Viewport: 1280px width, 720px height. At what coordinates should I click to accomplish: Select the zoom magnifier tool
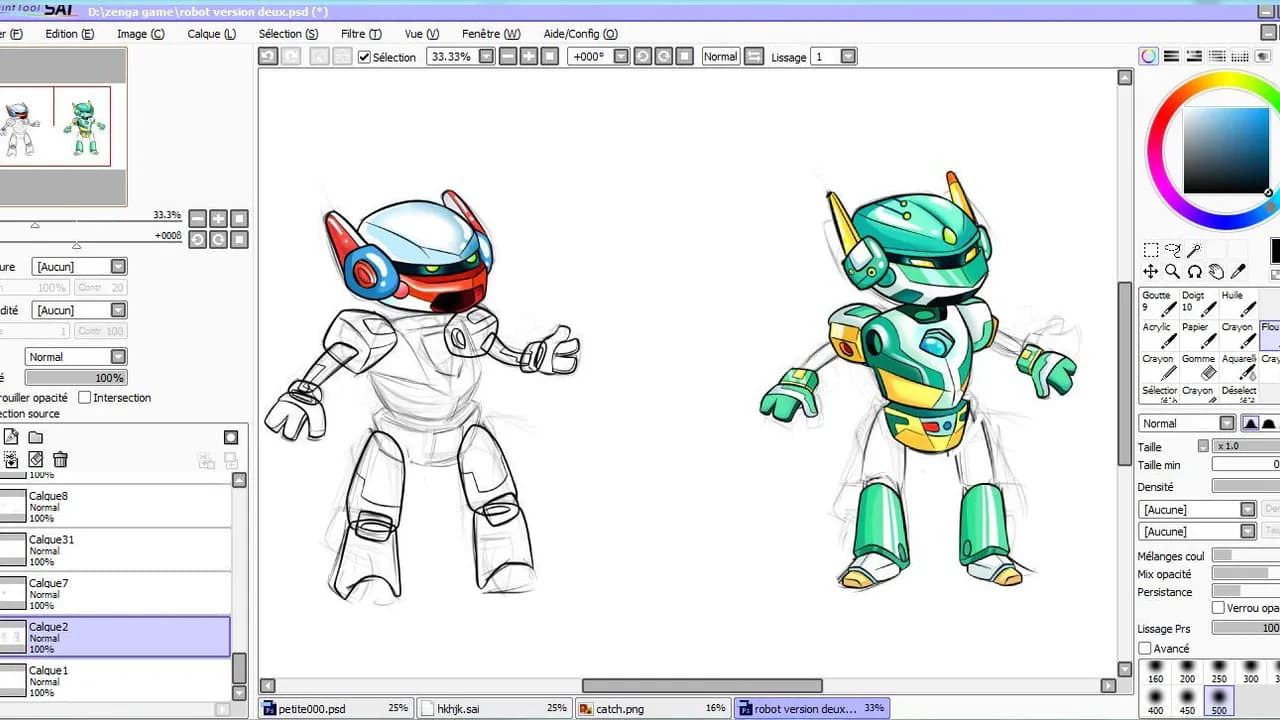coord(1172,271)
